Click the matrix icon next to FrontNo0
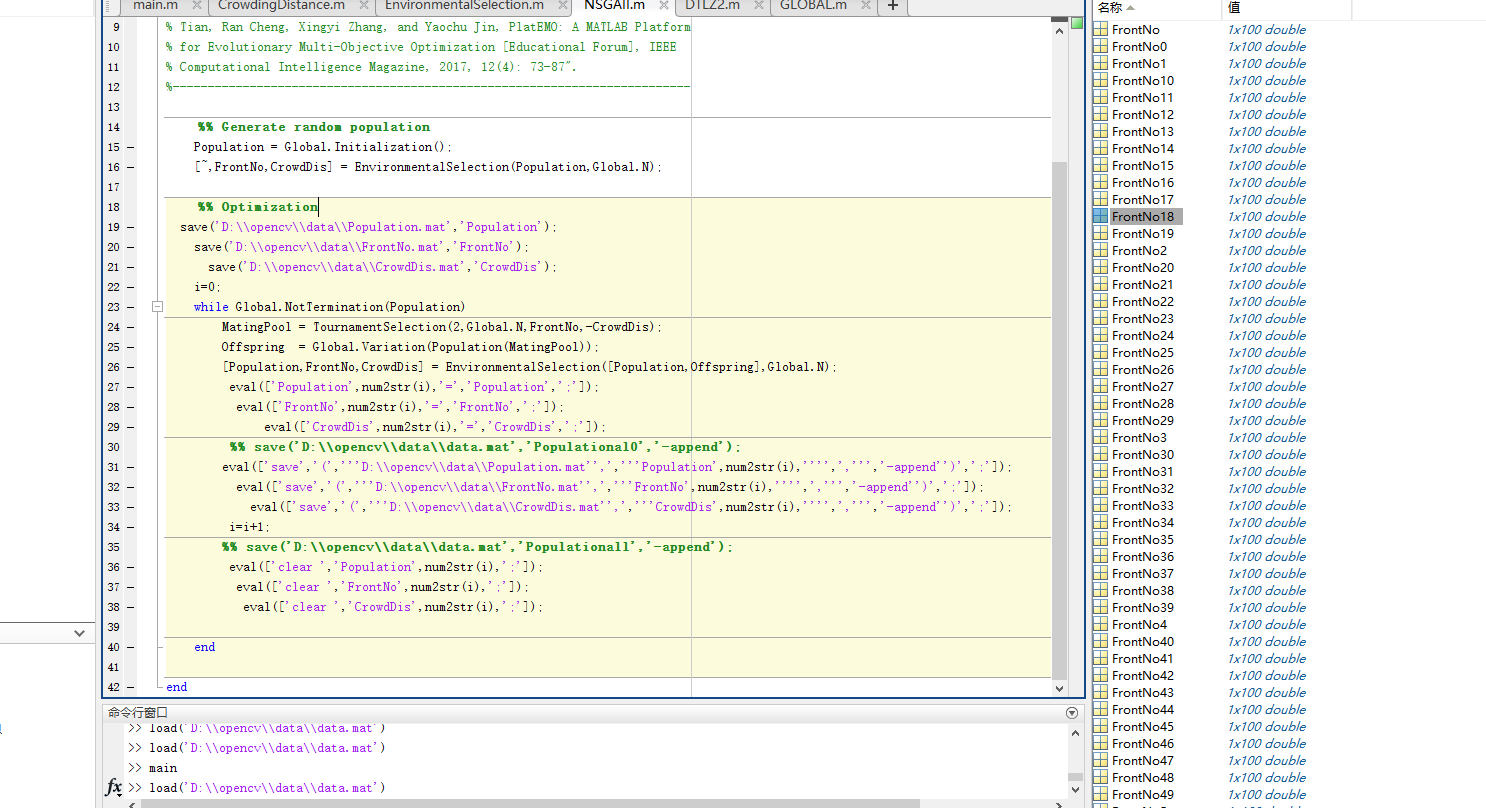Viewport: 1486px width, 808px height. pyautogui.click(x=1104, y=46)
